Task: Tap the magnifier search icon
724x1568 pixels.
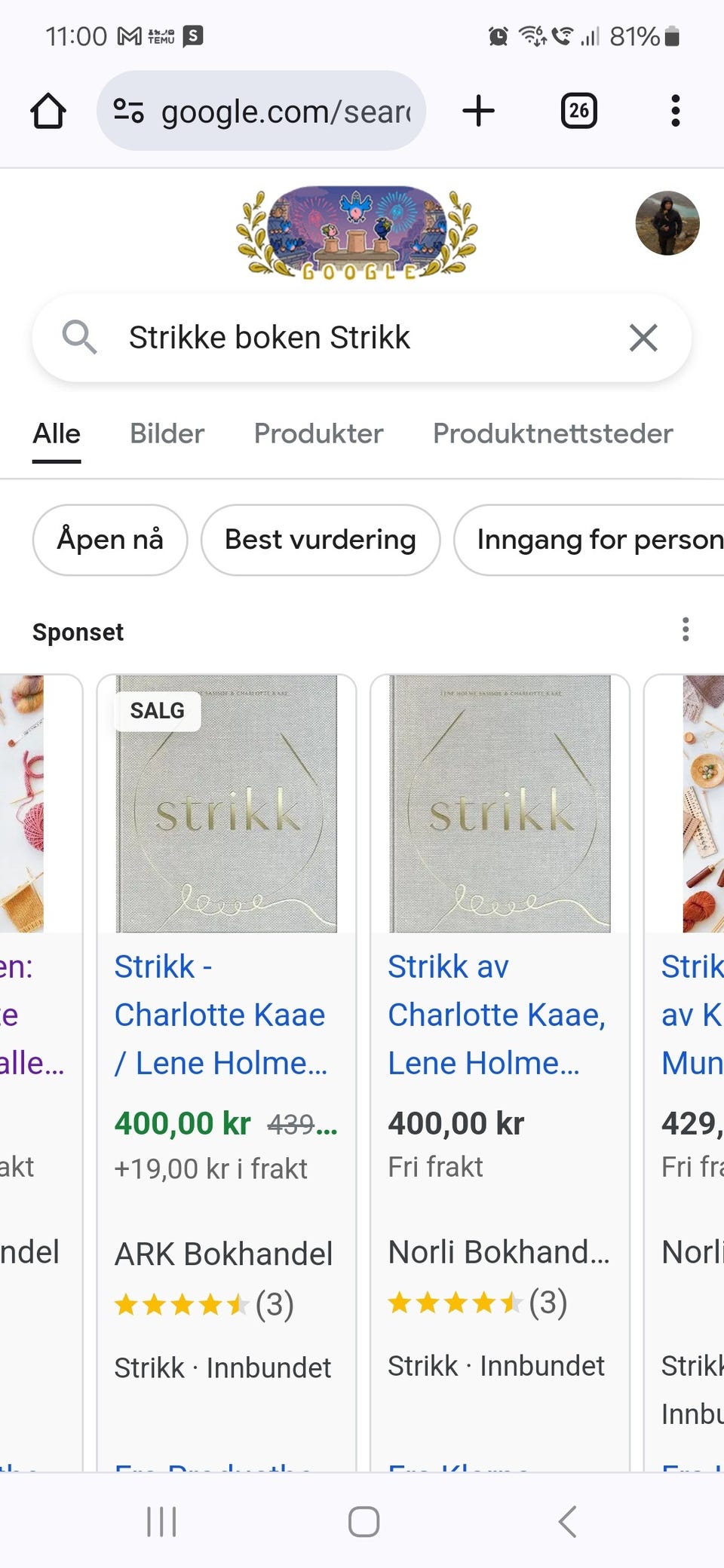Action: (x=79, y=337)
